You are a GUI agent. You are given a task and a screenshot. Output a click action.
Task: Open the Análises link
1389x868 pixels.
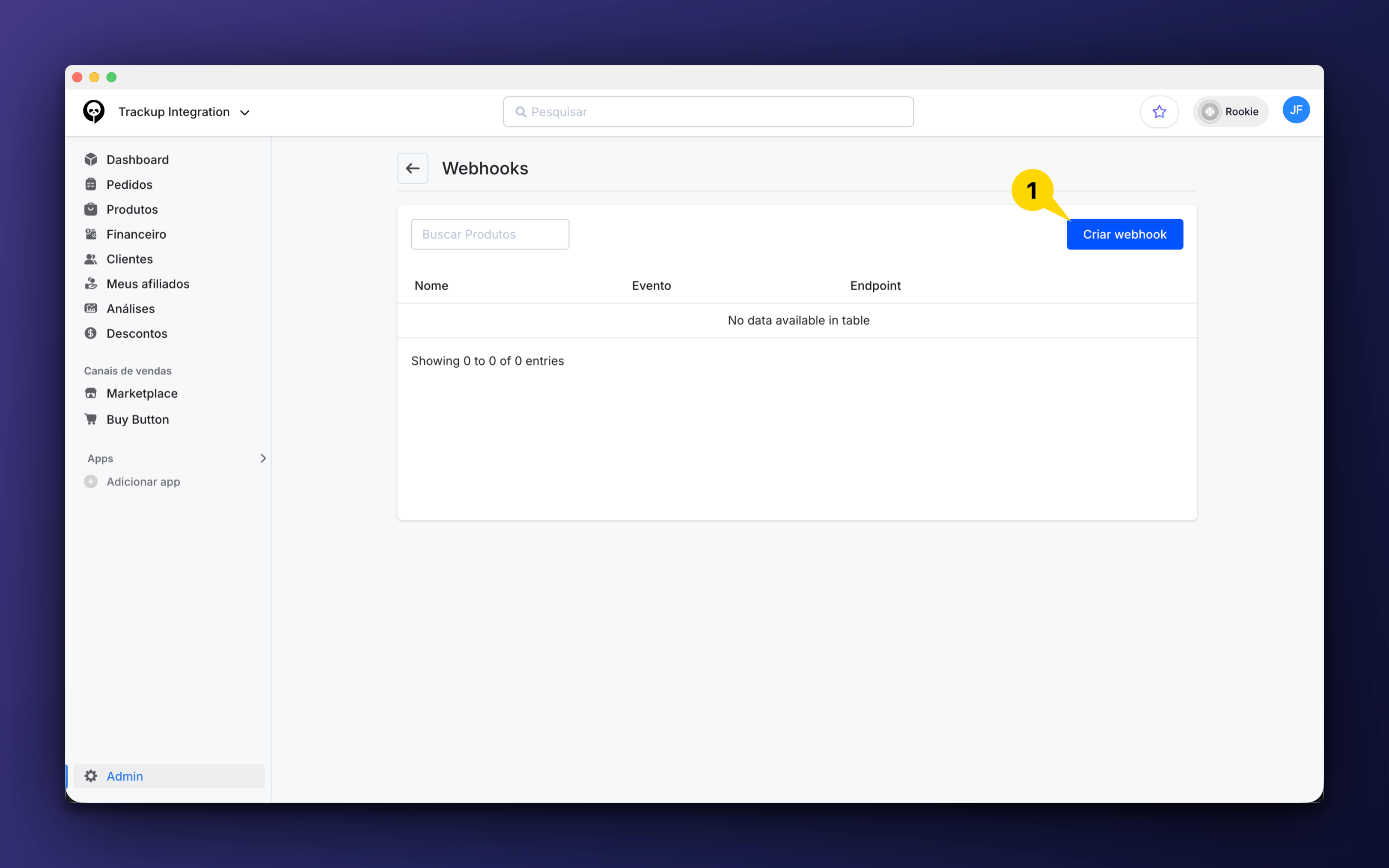tap(131, 308)
